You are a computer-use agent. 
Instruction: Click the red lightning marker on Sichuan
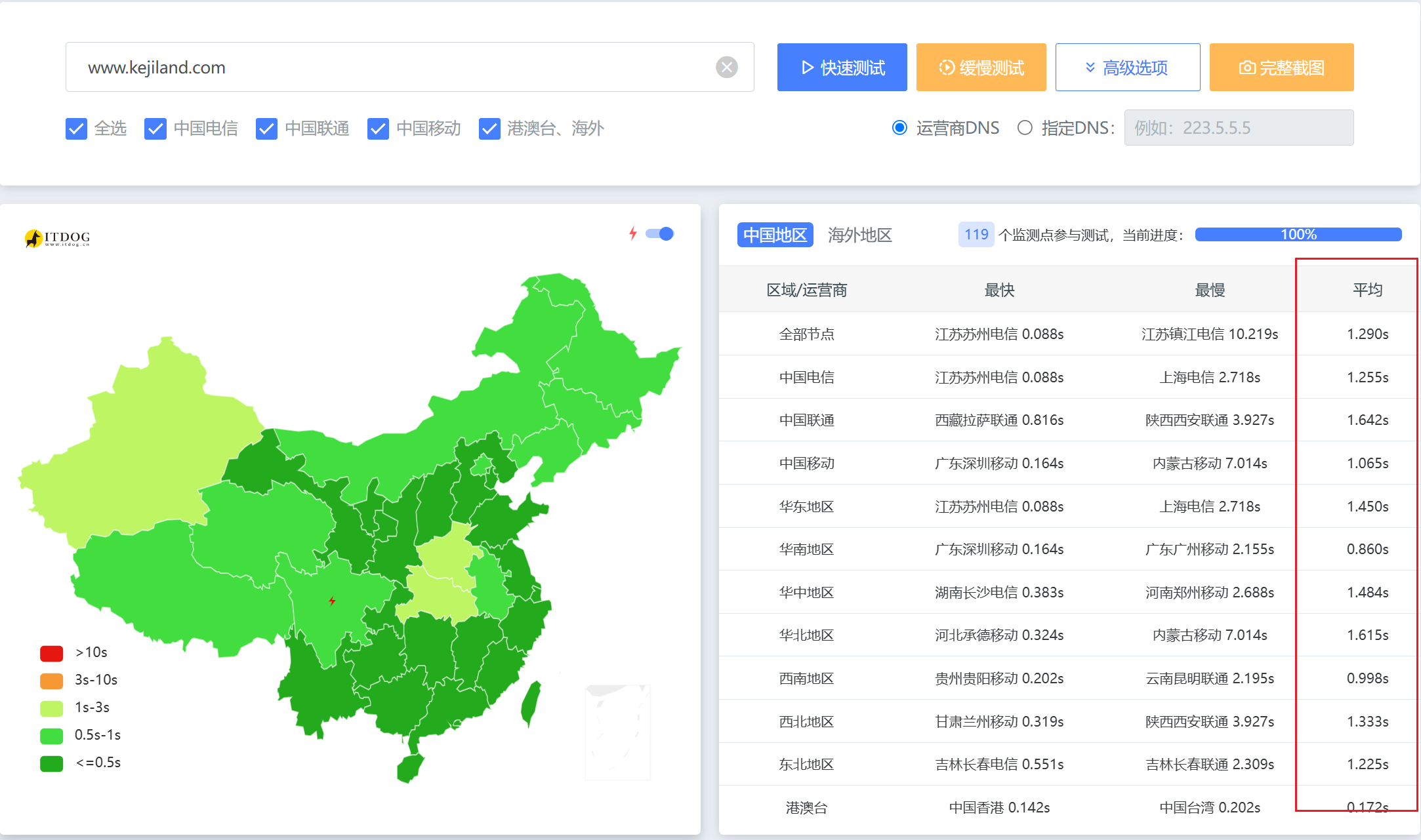(x=332, y=601)
